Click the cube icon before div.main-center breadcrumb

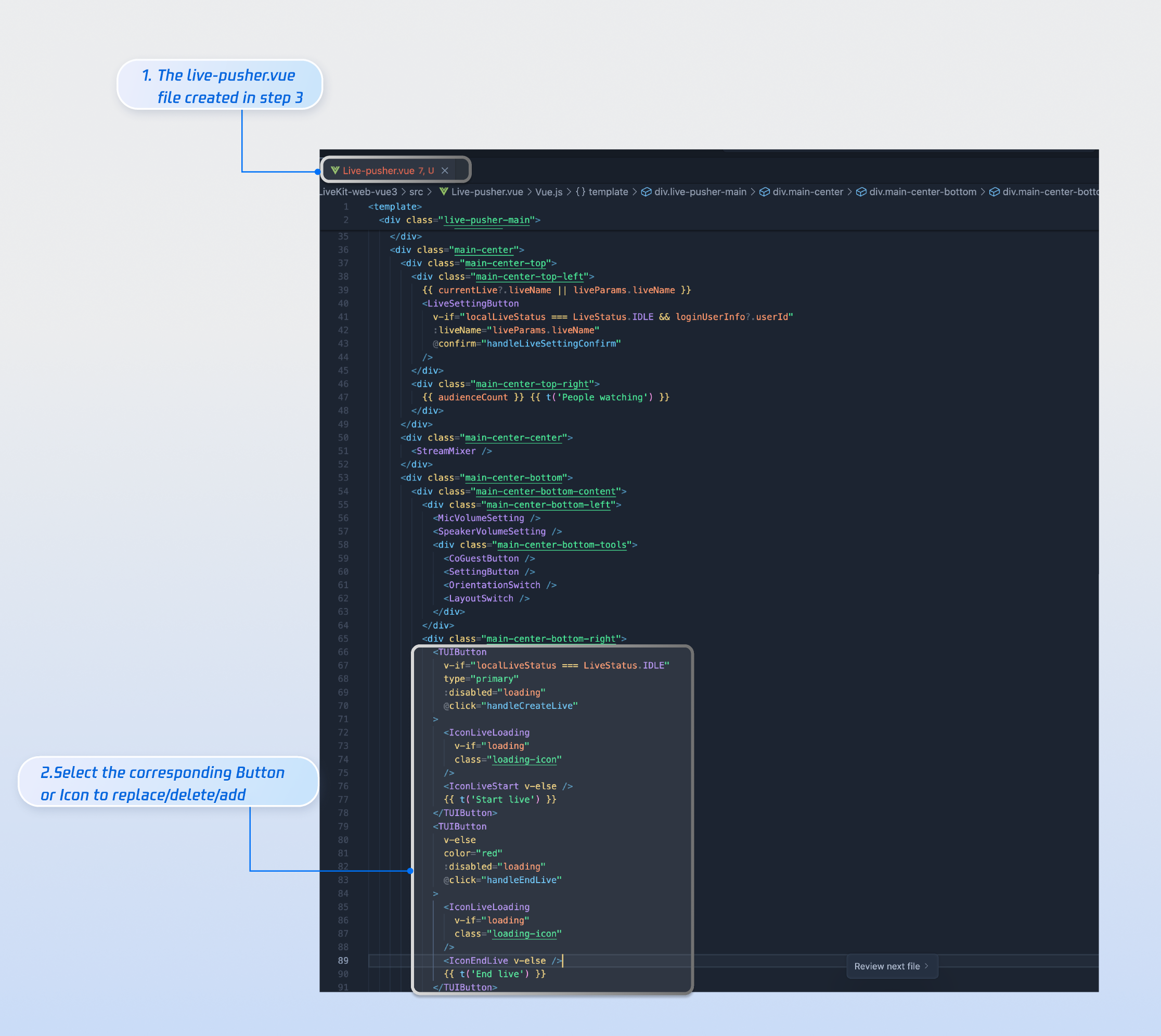pos(764,192)
